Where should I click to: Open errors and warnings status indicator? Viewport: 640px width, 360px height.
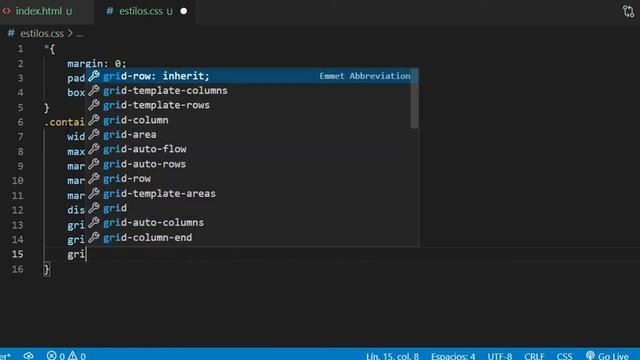click(66, 356)
